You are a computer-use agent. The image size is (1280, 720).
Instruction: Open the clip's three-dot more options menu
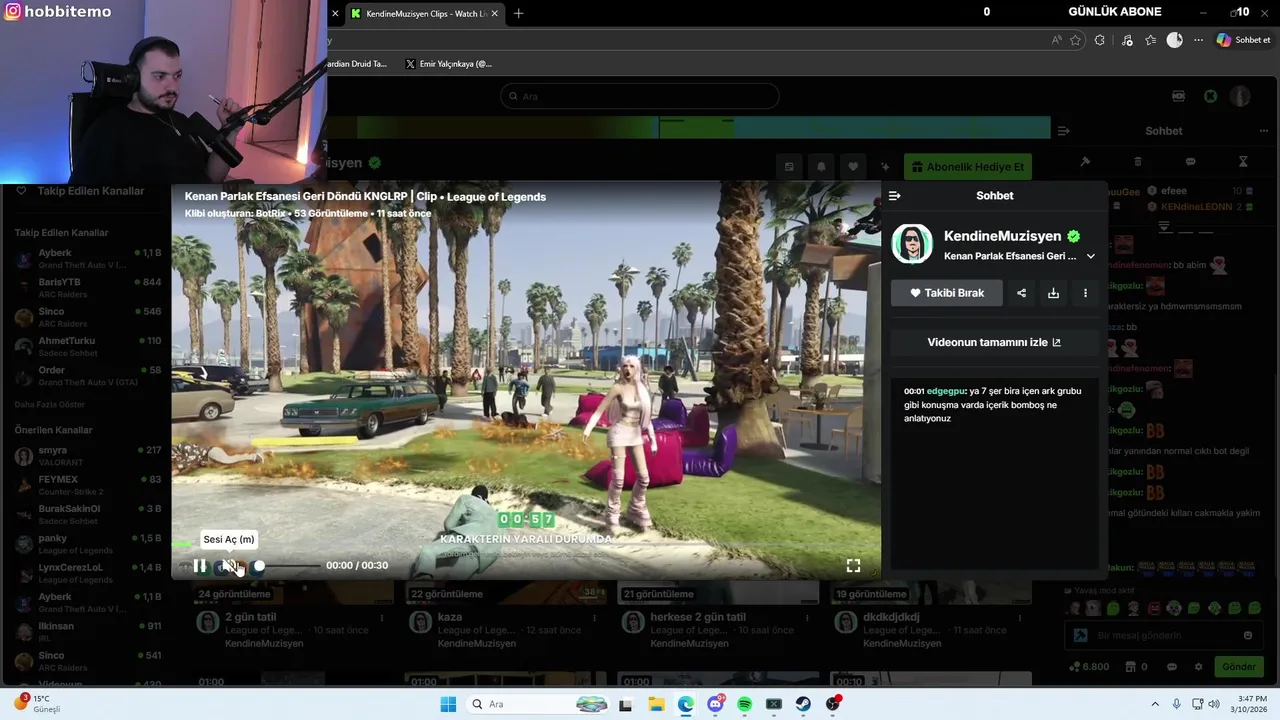click(x=1085, y=293)
